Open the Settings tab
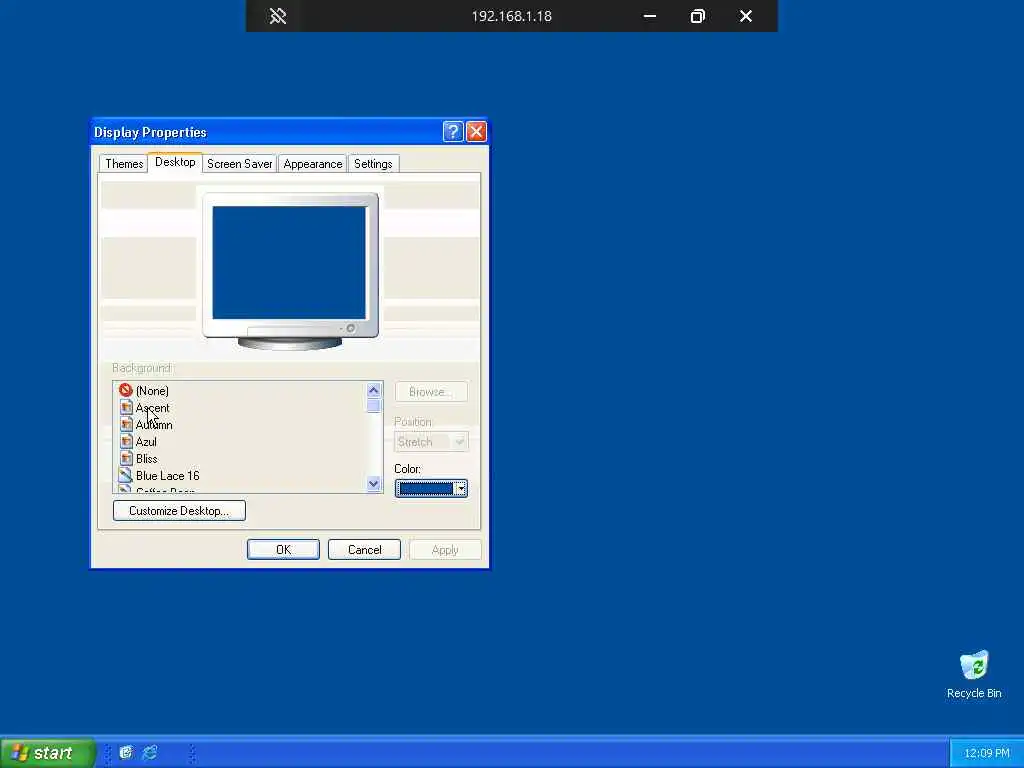The image size is (1024, 768). pyautogui.click(x=373, y=163)
